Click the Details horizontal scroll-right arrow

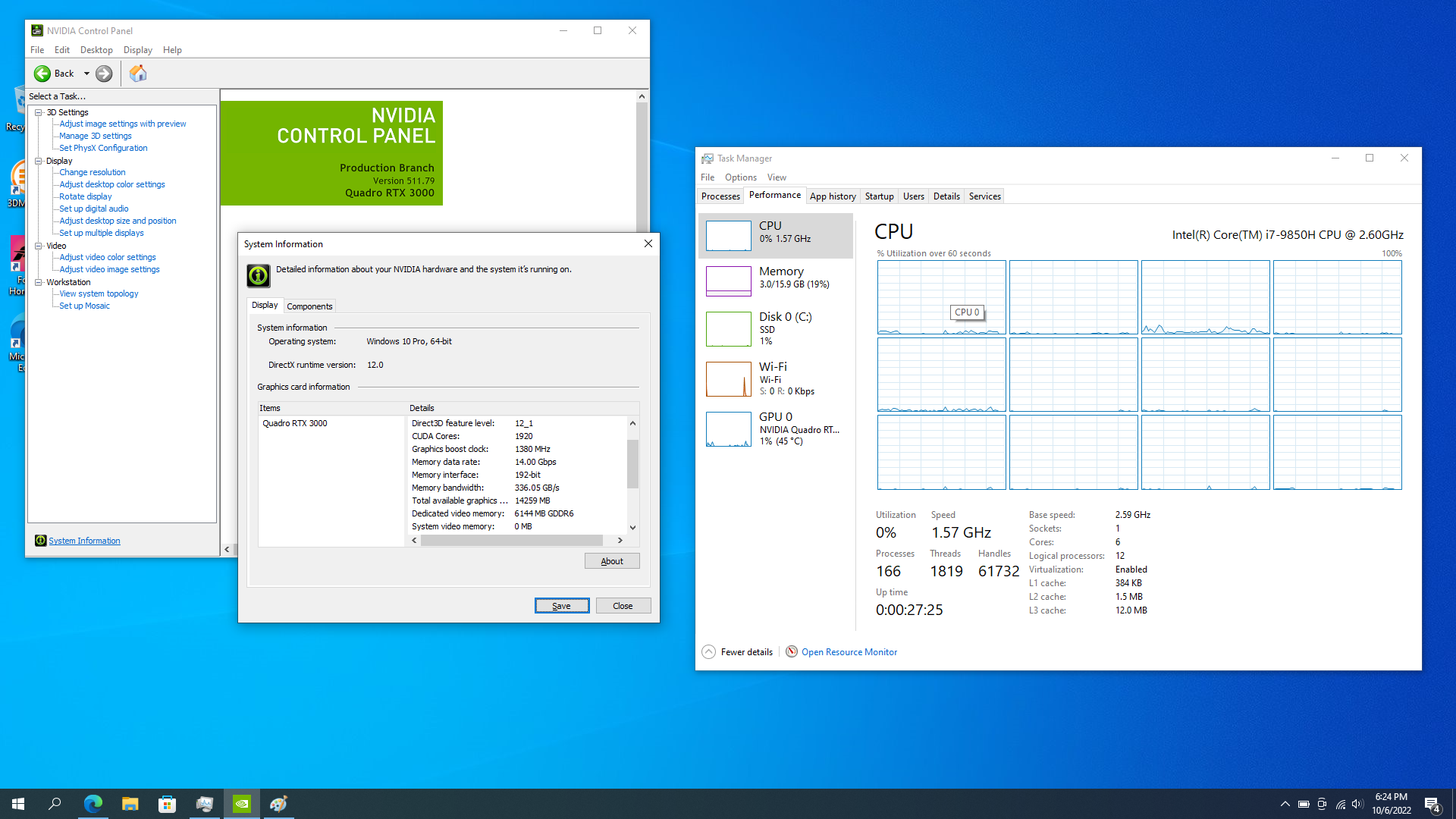[x=620, y=541]
